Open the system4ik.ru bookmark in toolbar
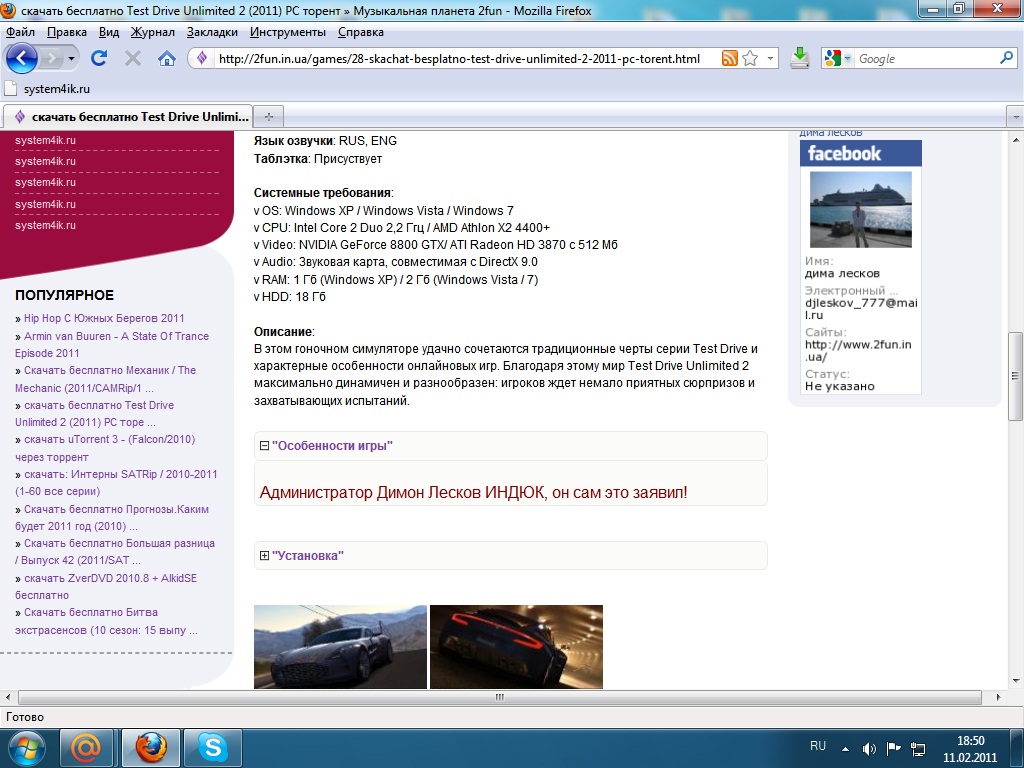1024x768 pixels. tap(47, 89)
